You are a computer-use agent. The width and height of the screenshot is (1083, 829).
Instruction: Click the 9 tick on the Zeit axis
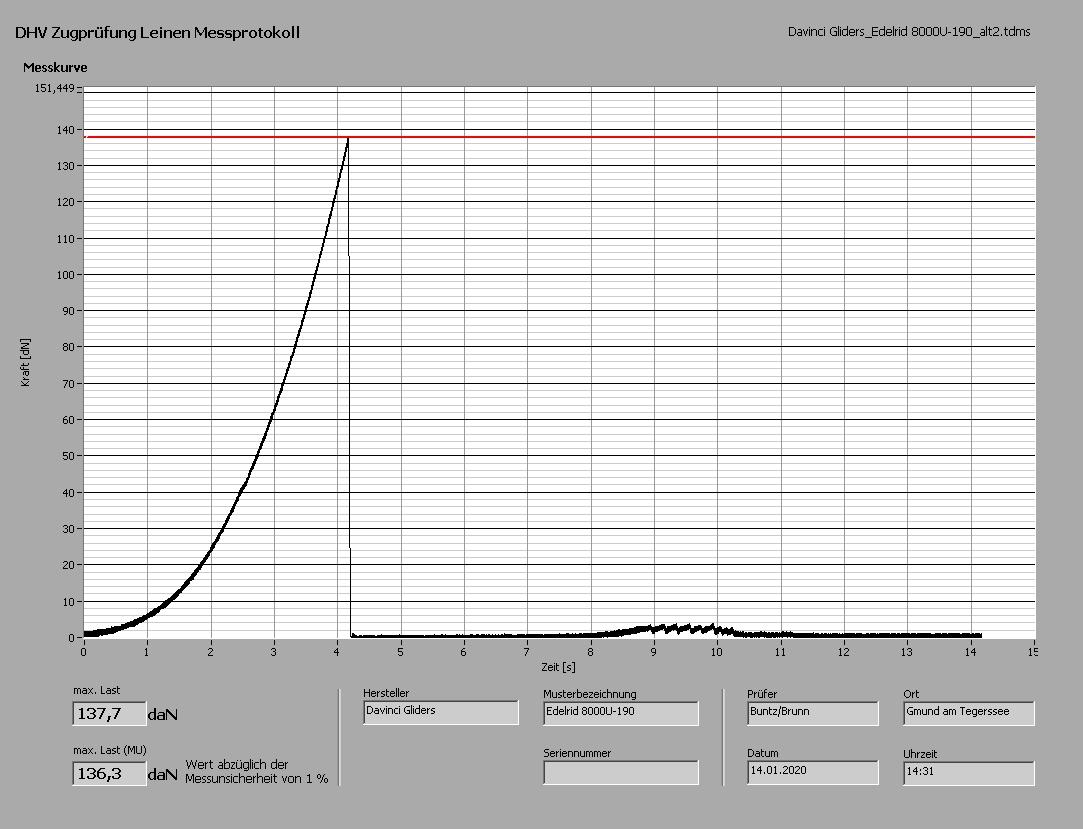click(653, 651)
